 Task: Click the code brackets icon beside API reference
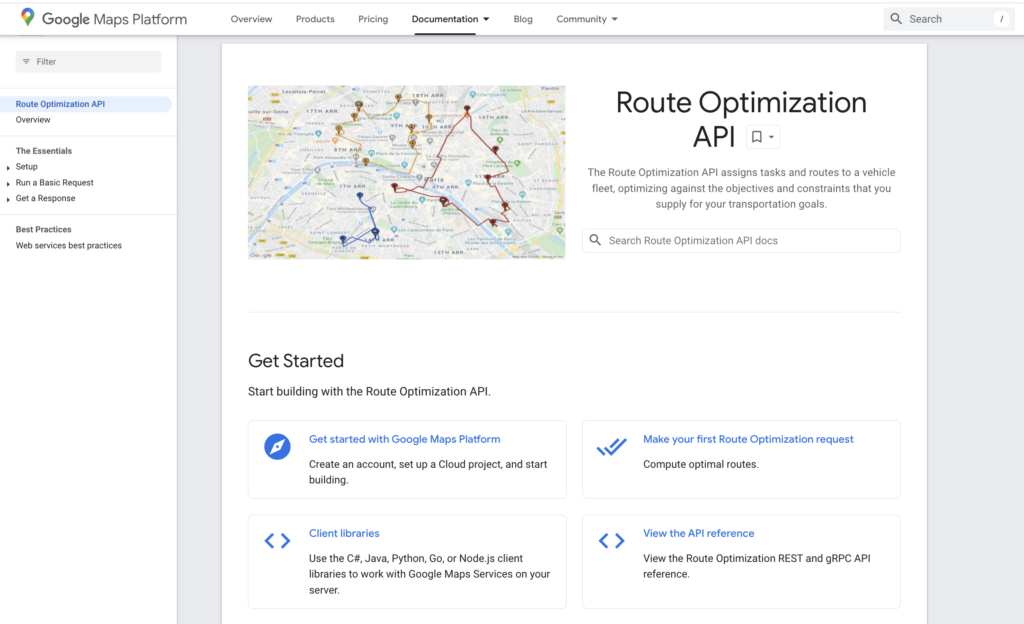(x=612, y=540)
